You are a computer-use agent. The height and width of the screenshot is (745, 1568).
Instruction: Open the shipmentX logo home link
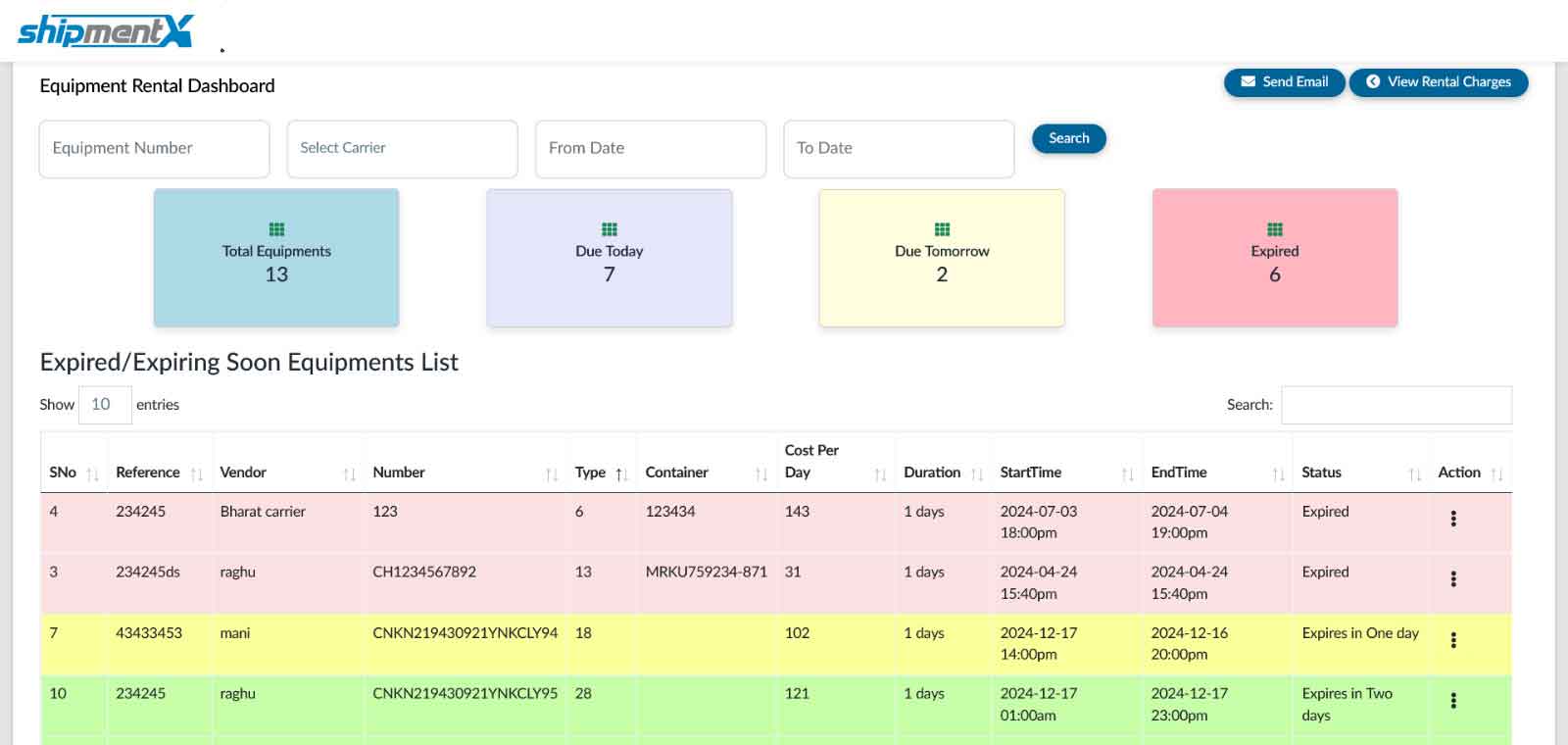click(105, 30)
